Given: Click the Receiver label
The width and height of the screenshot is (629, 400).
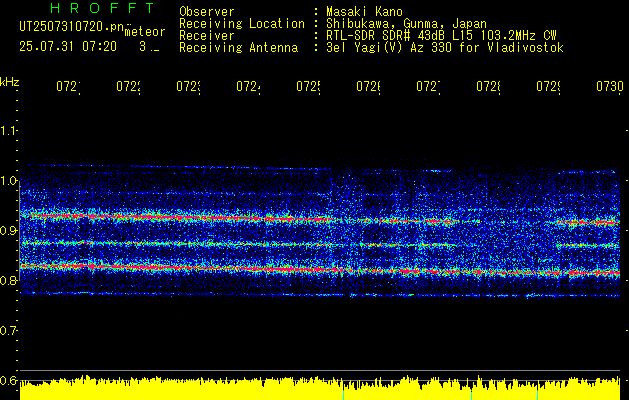Looking at the screenshot, I should point(207,36).
